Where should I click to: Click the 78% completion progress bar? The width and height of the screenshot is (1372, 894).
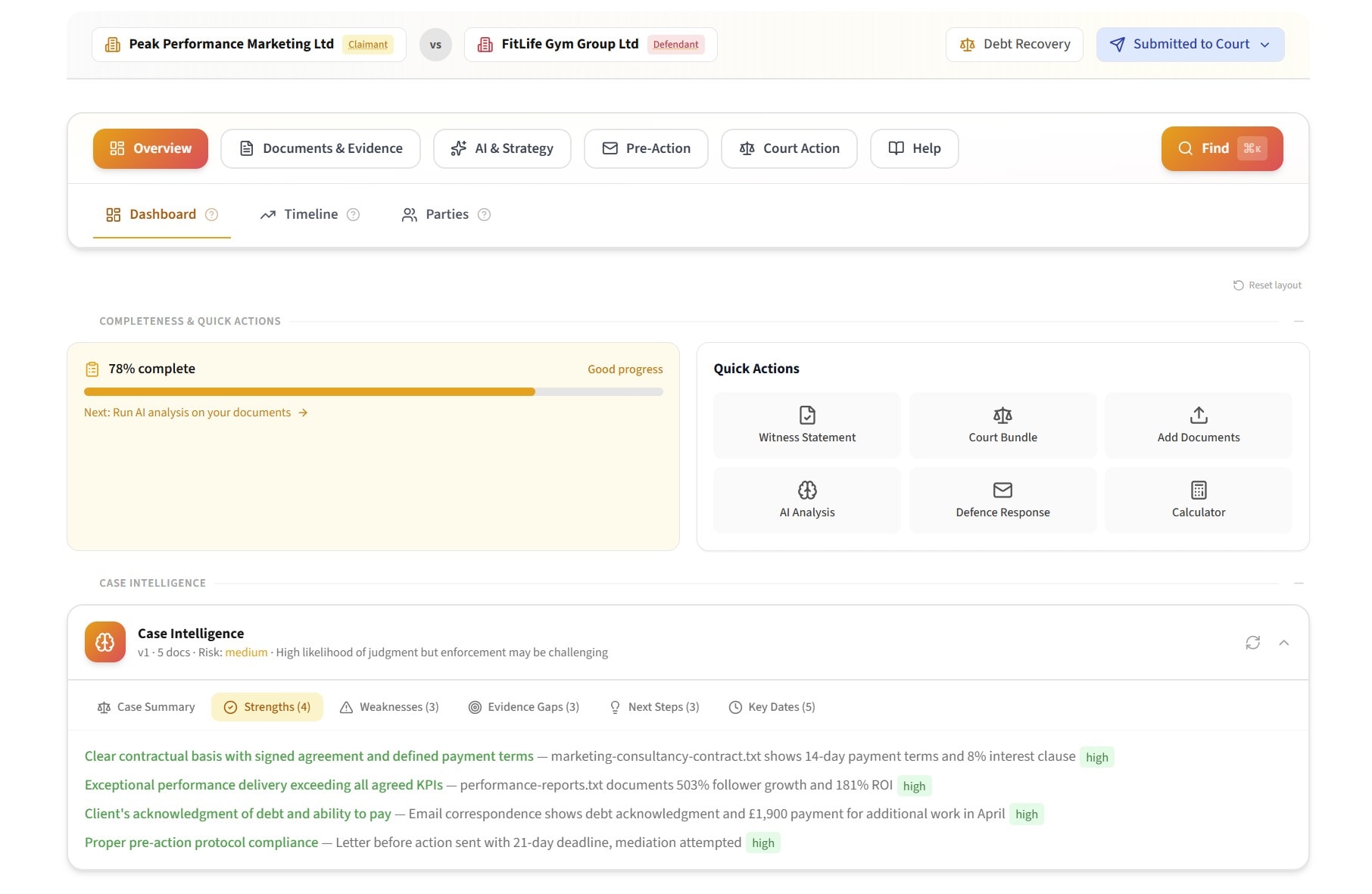tap(374, 391)
